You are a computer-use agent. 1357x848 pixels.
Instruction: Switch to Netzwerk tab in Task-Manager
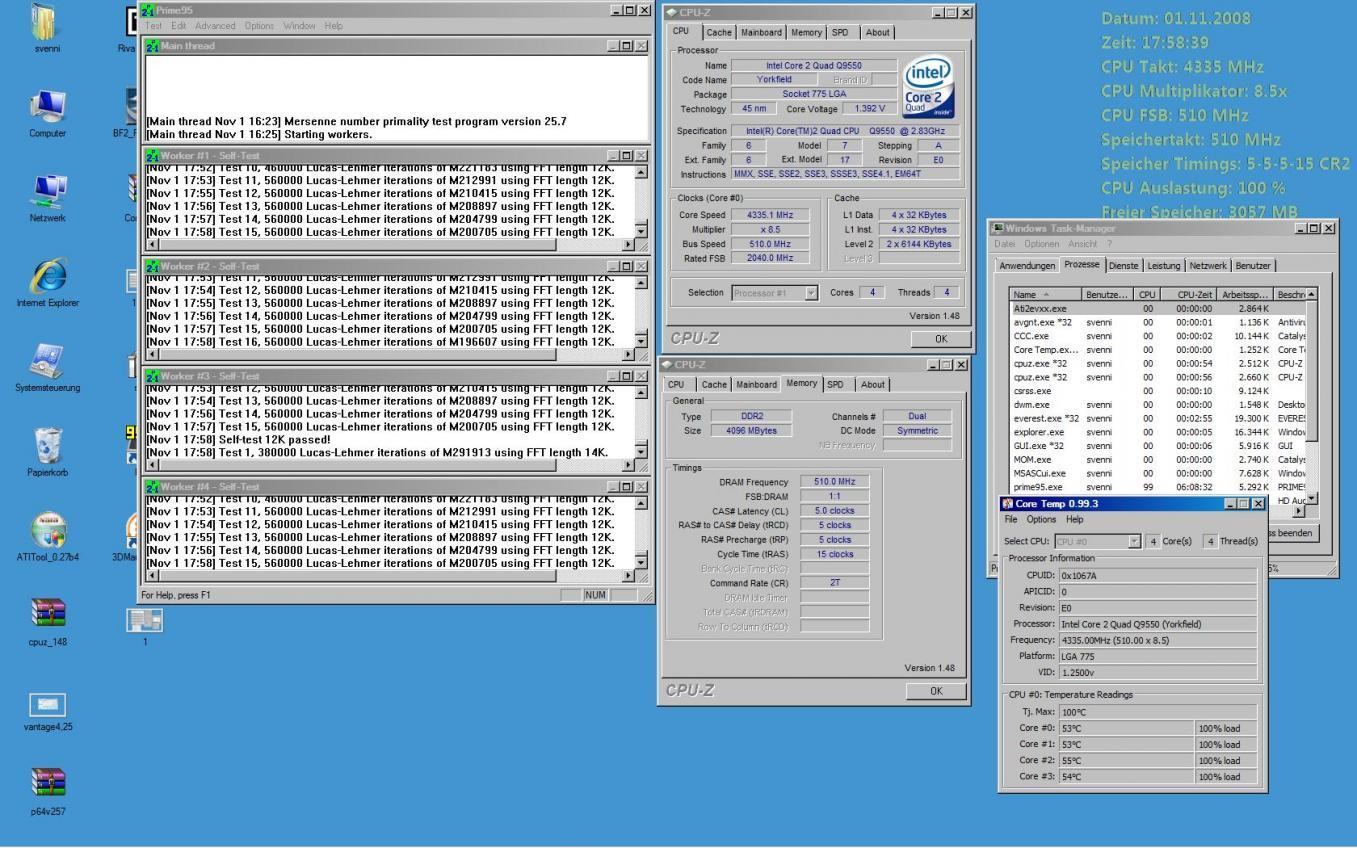coord(1208,265)
